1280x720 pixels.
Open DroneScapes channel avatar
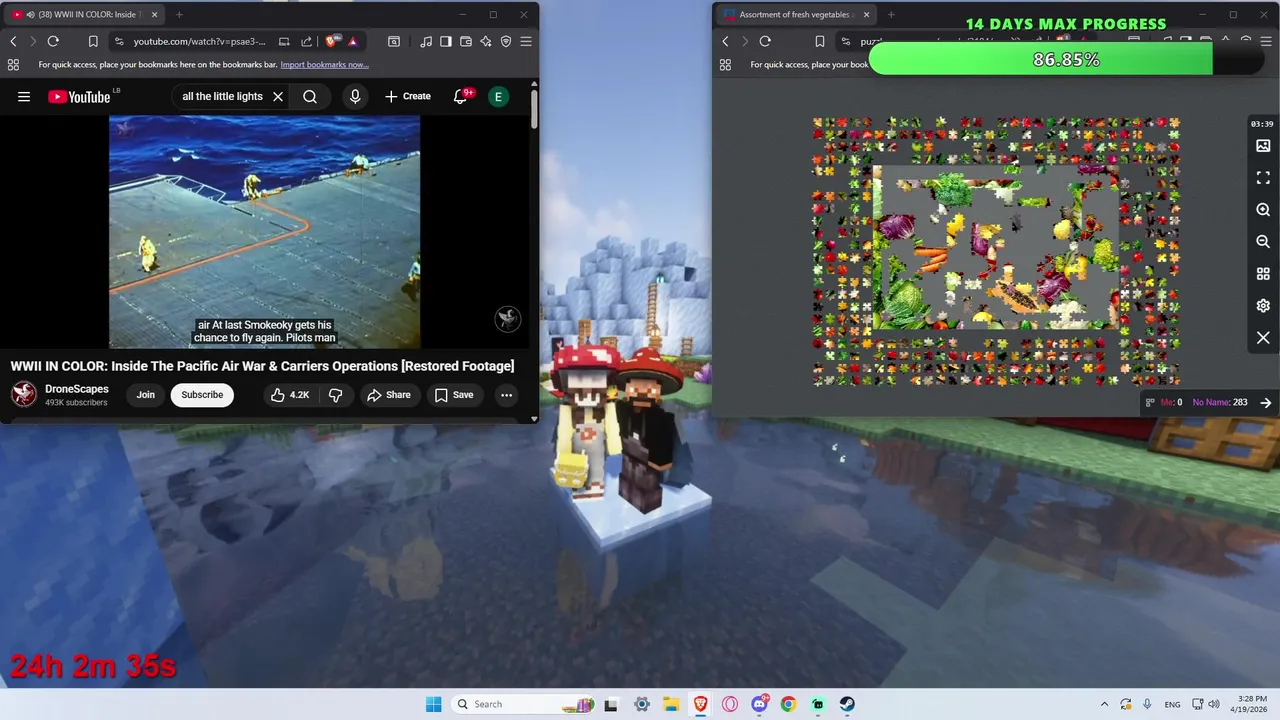pyautogui.click(x=24, y=395)
